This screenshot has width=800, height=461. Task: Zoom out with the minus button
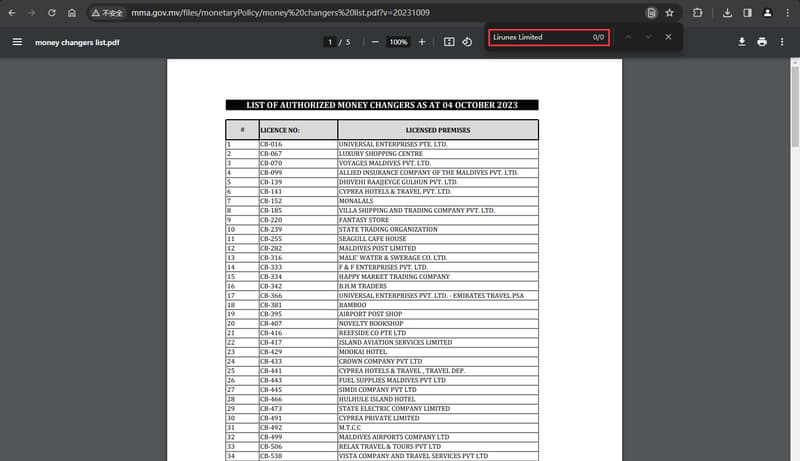tap(375, 42)
